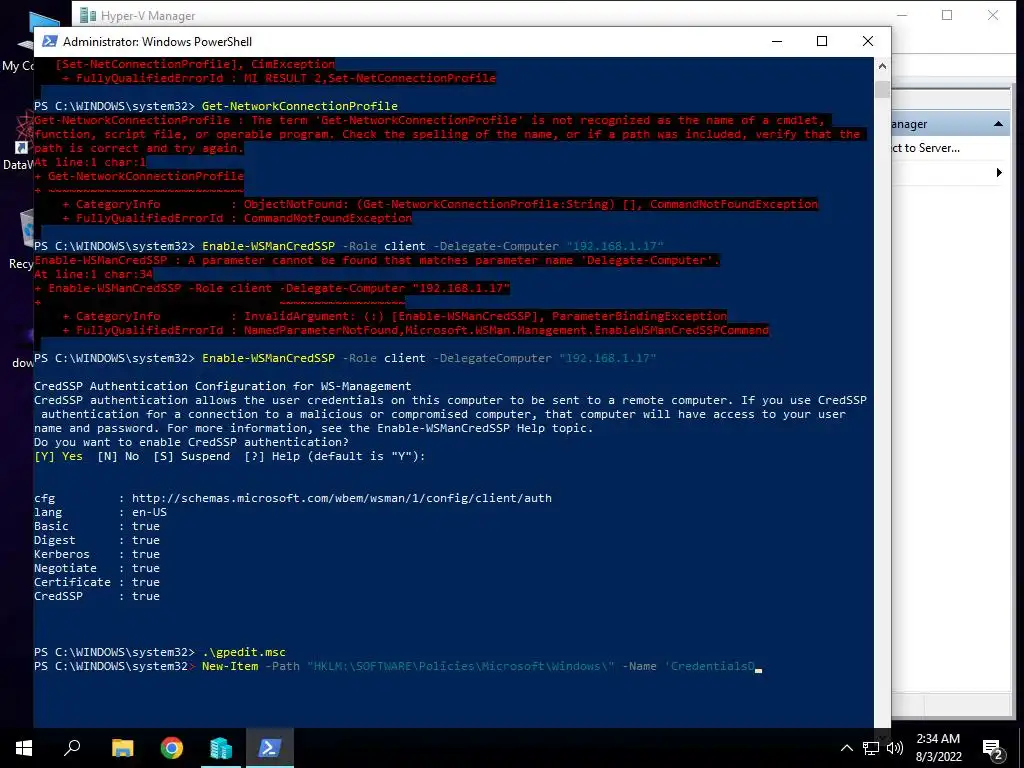Click 'lang : en-US' output line
This screenshot has width=1024, height=768.
point(101,512)
